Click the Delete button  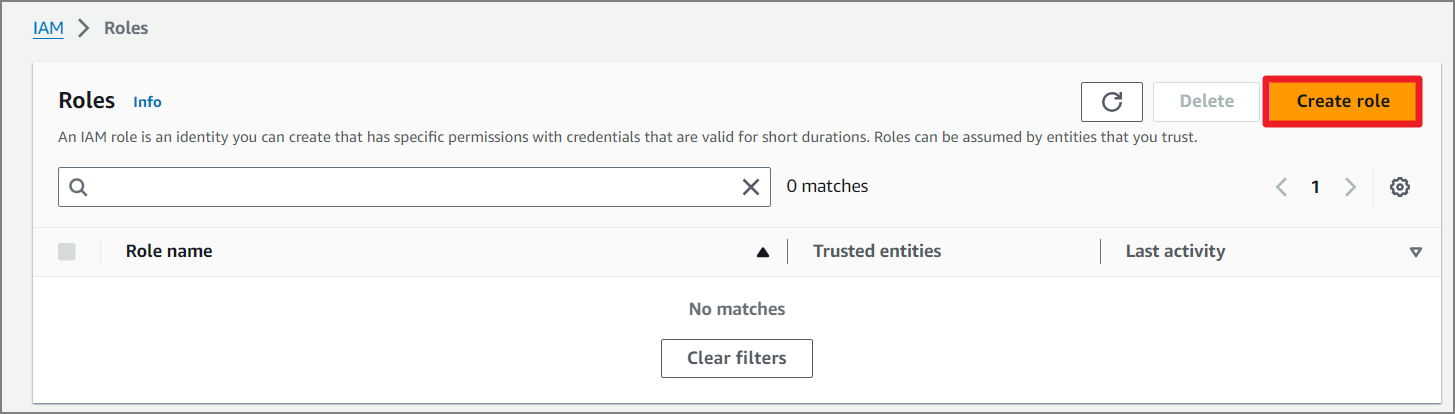1206,101
